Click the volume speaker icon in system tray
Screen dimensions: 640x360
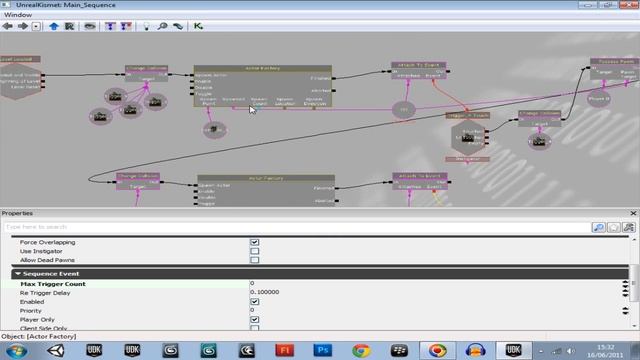point(571,351)
